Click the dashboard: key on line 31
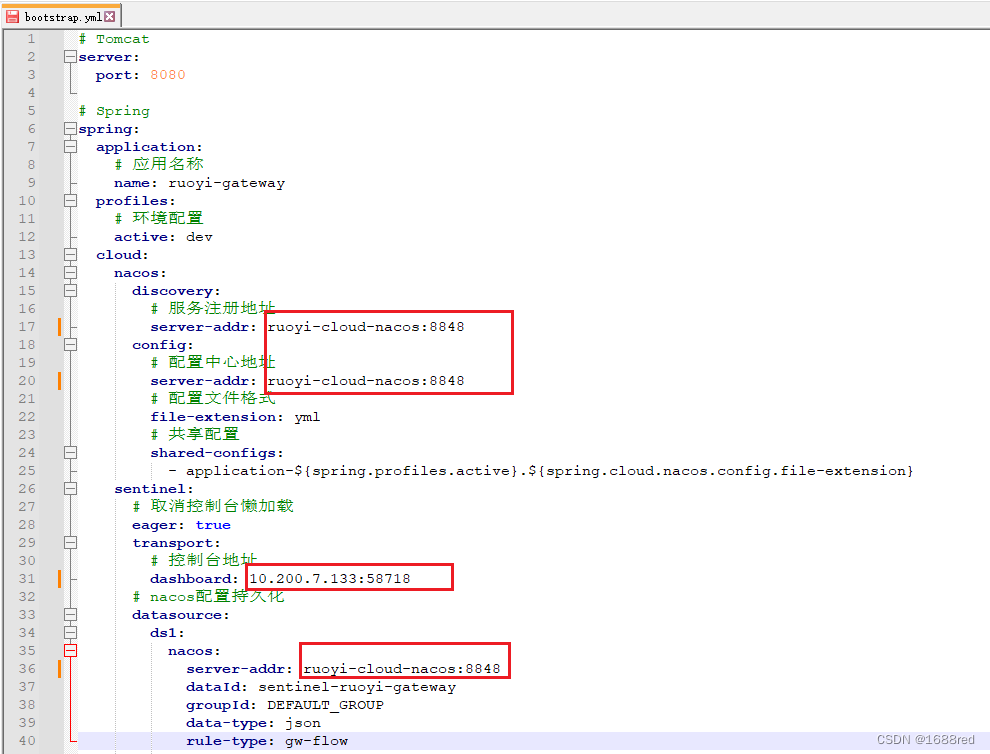The height and width of the screenshot is (754, 990). pos(194,579)
